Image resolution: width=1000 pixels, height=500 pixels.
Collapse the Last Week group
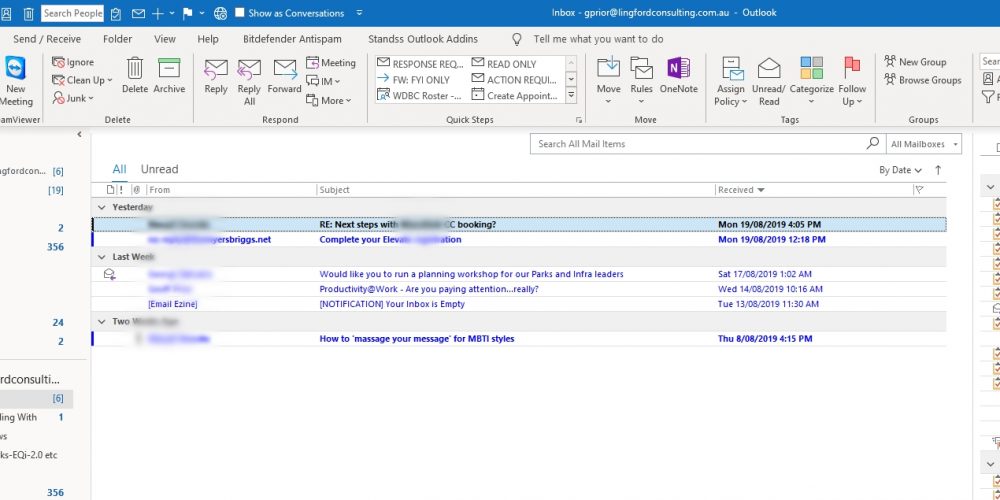101,256
